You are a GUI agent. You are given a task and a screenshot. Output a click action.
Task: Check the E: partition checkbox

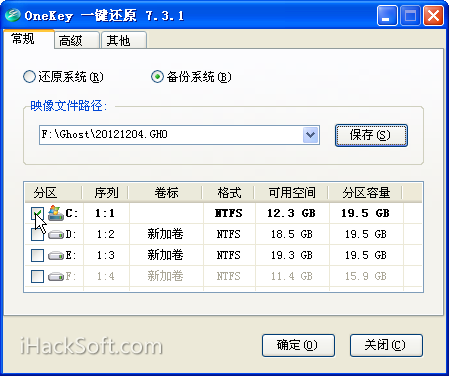point(37,255)
